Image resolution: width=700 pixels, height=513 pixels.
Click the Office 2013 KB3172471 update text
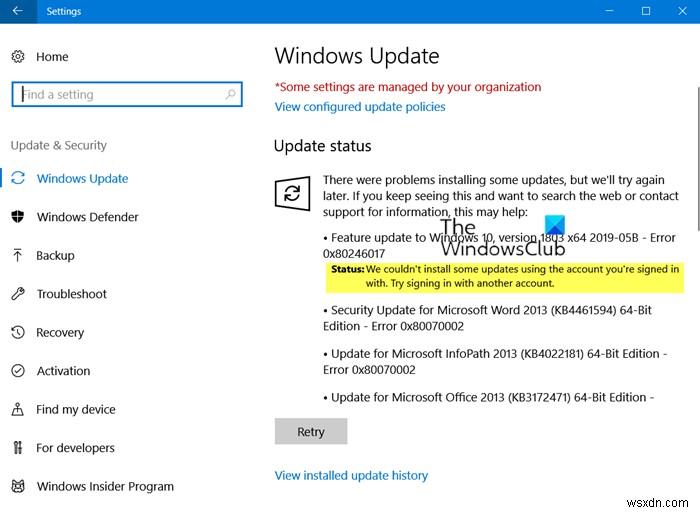point(488,397)
